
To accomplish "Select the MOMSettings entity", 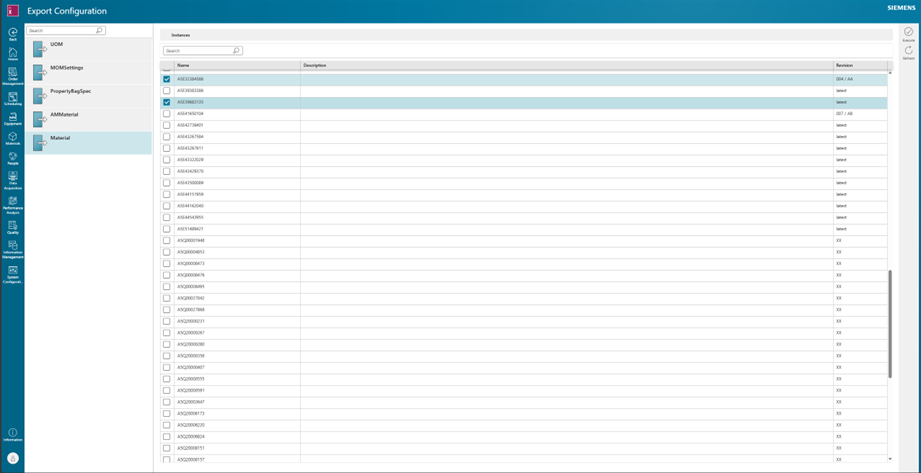I will click(x=89, y=71).
